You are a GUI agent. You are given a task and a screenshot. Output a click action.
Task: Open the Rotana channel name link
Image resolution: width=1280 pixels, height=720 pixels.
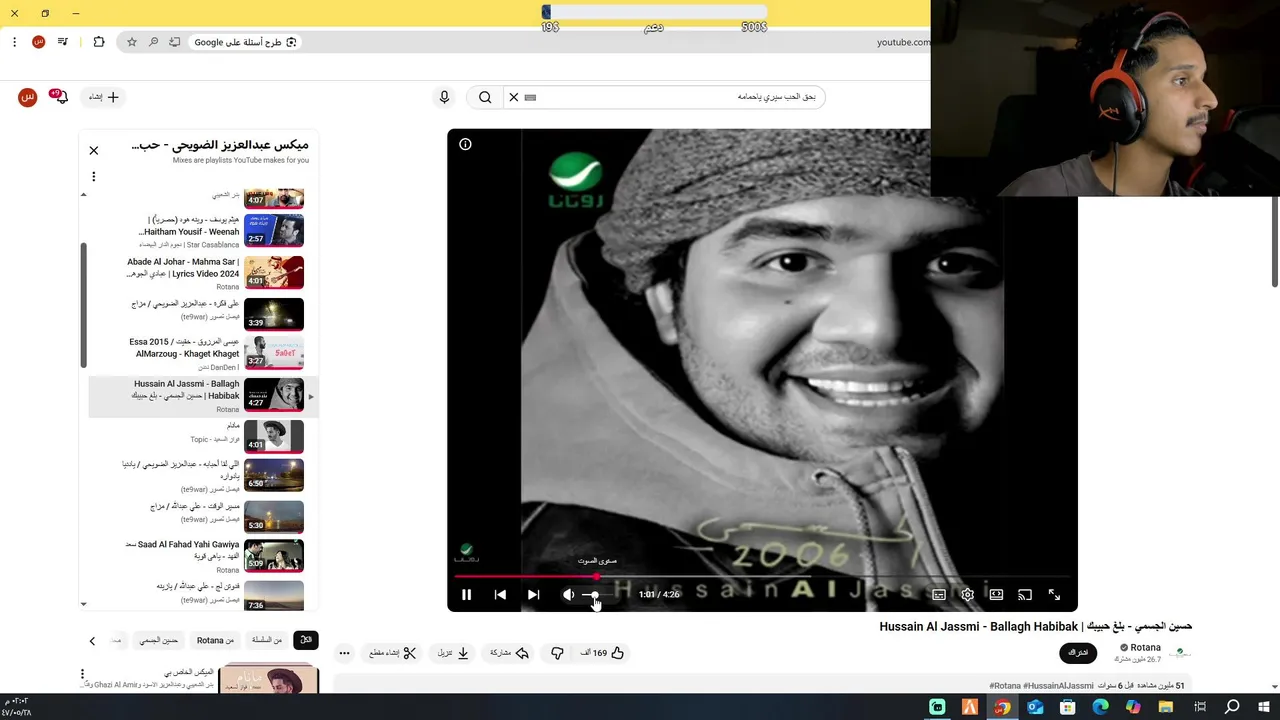point(1145,647)
